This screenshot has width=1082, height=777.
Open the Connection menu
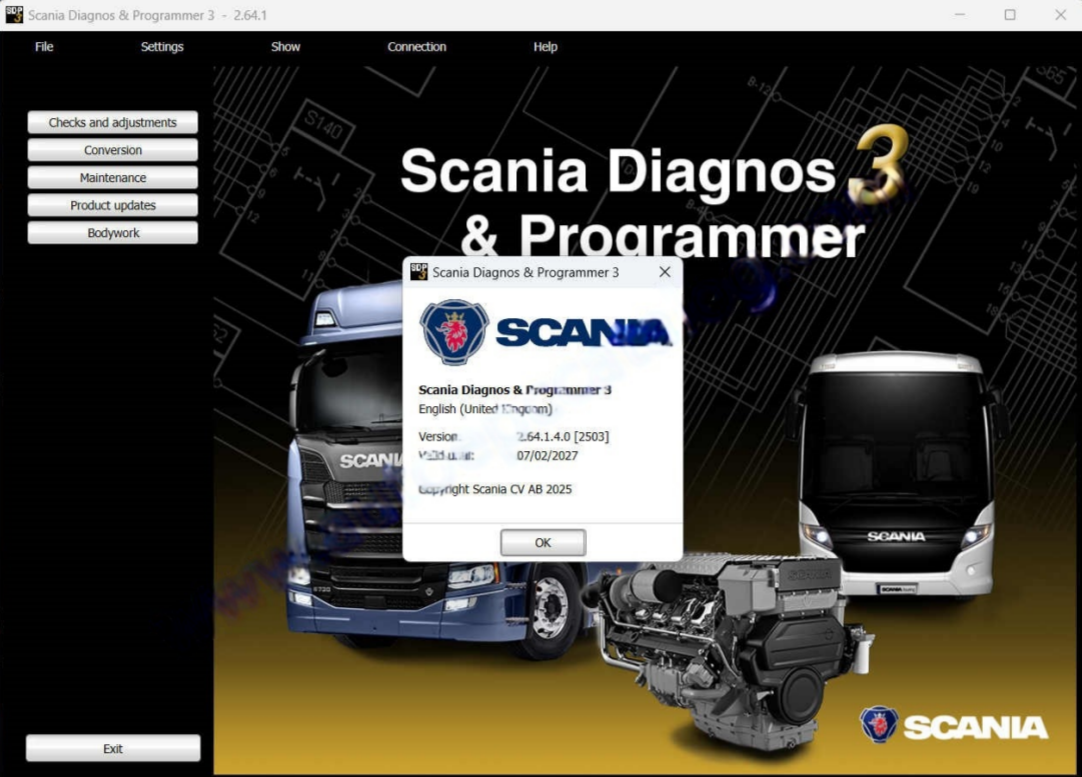(417, 47)
